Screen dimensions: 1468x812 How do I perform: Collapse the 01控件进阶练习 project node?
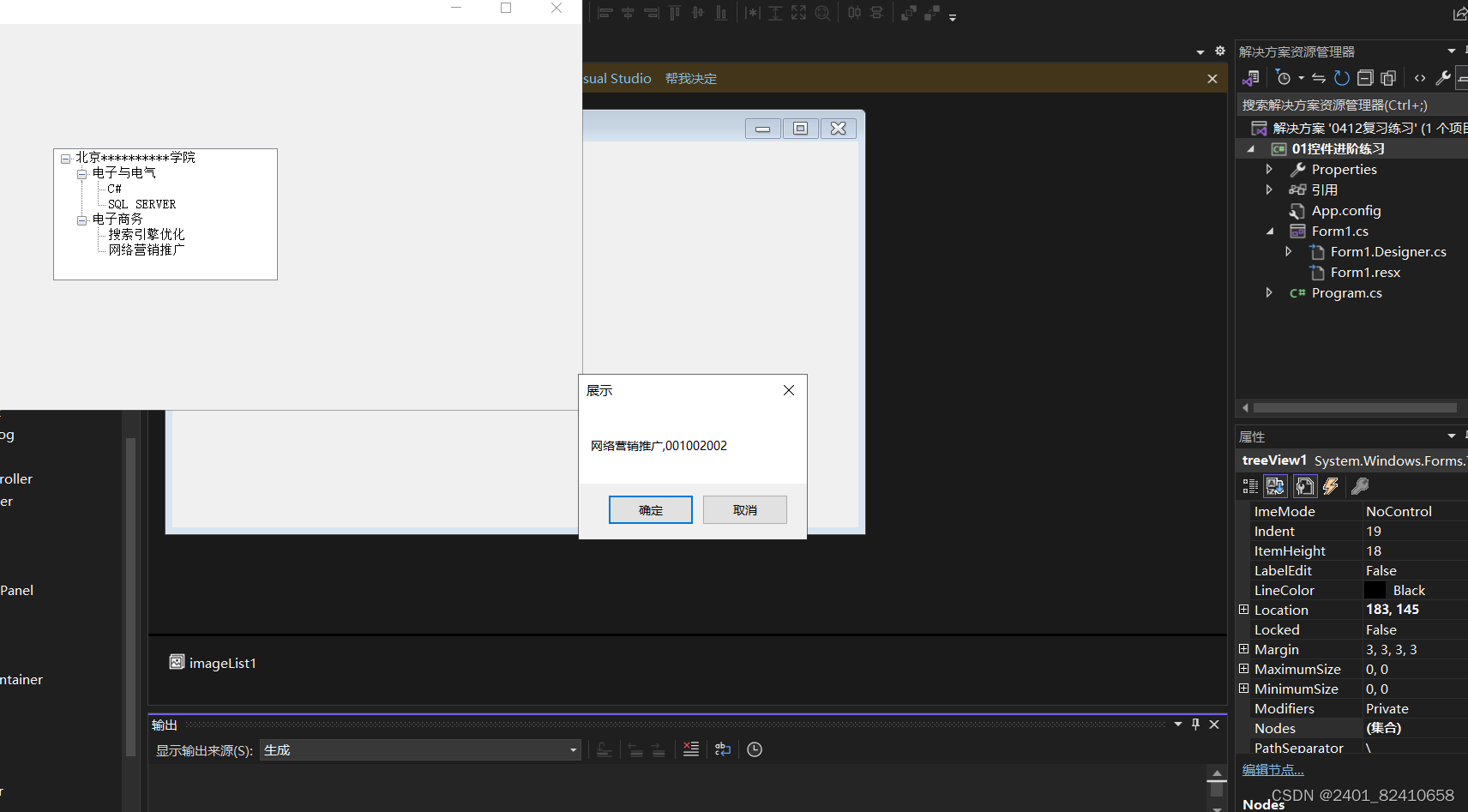click(x=1251, y=148)
